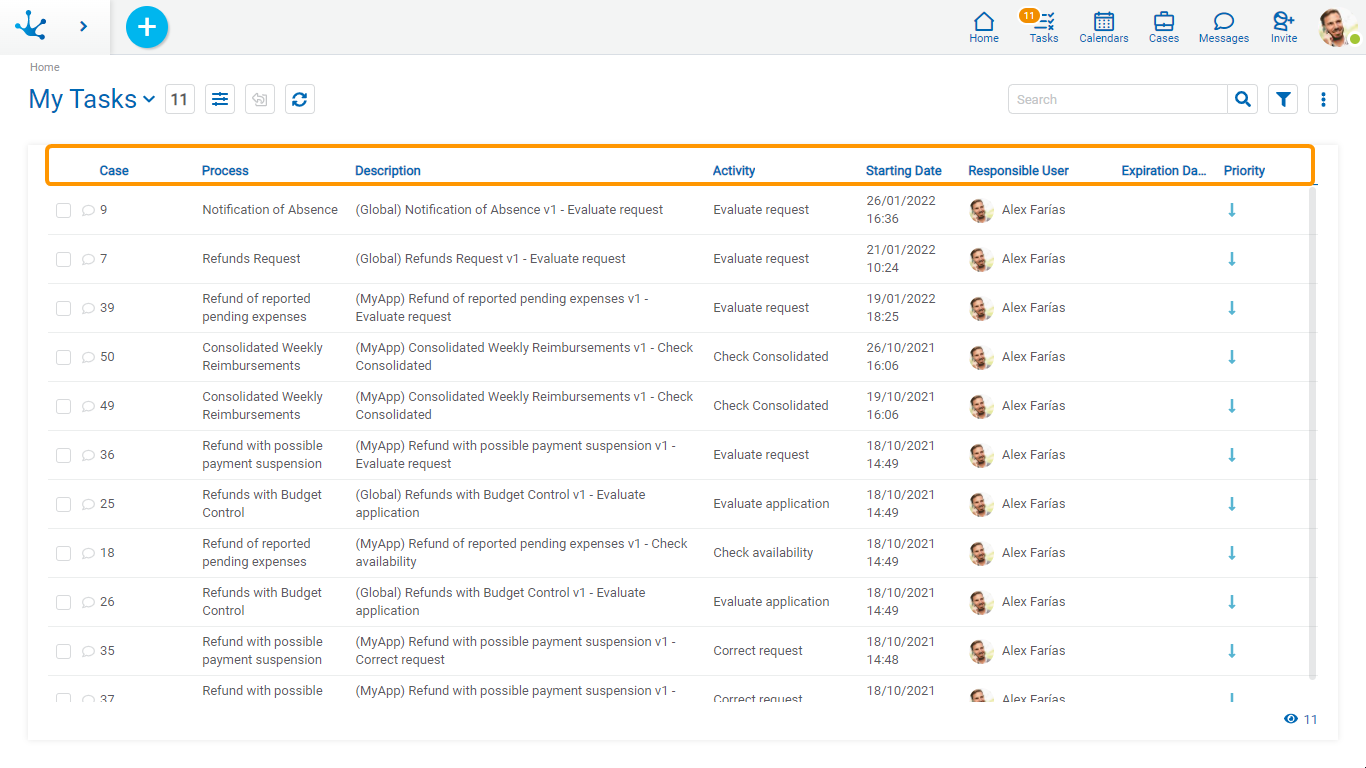Click the application logo icon
The width and height of the screenshot is (1366, 768).
(x=31, y=26)
